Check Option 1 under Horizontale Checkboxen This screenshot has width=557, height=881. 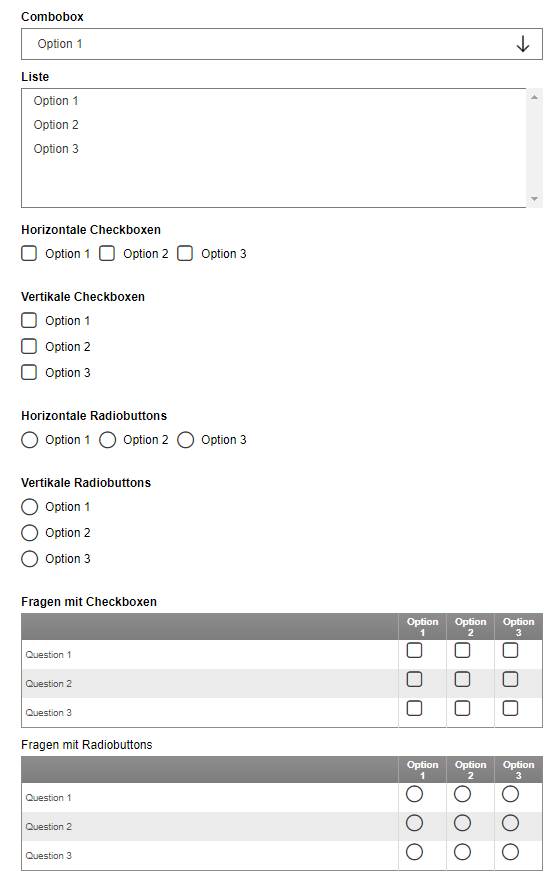tap(29, 253)
